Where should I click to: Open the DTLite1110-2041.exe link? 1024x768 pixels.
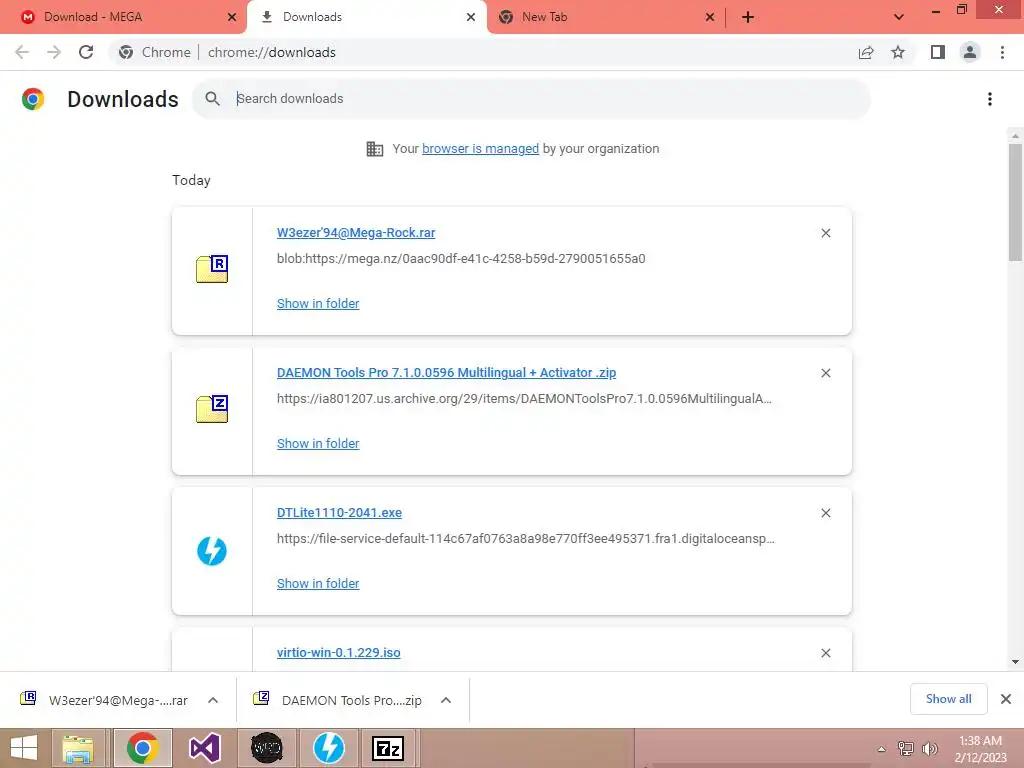[x=339, y=513]
